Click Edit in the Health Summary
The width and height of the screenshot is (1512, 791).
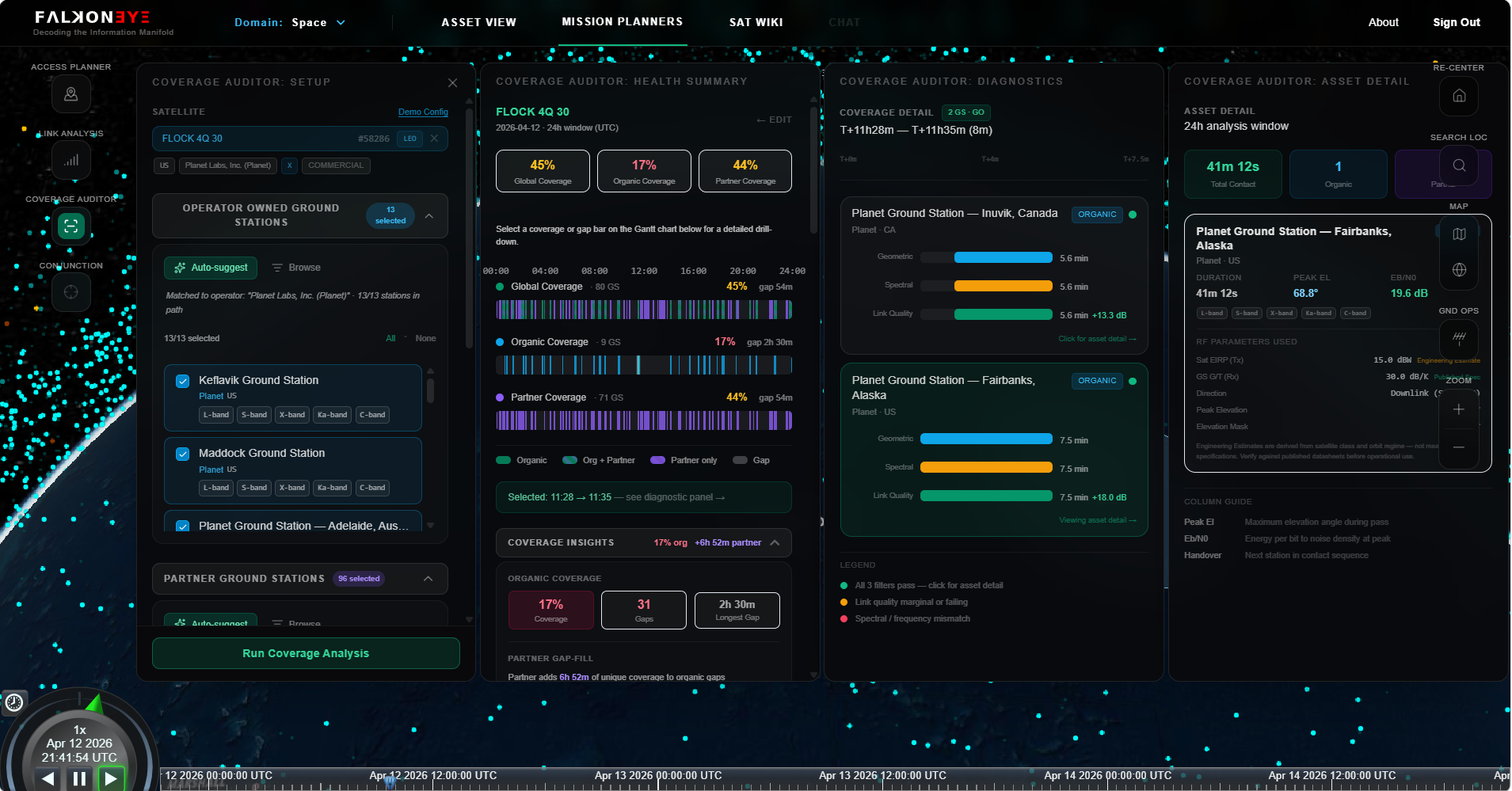pos(774,120)
